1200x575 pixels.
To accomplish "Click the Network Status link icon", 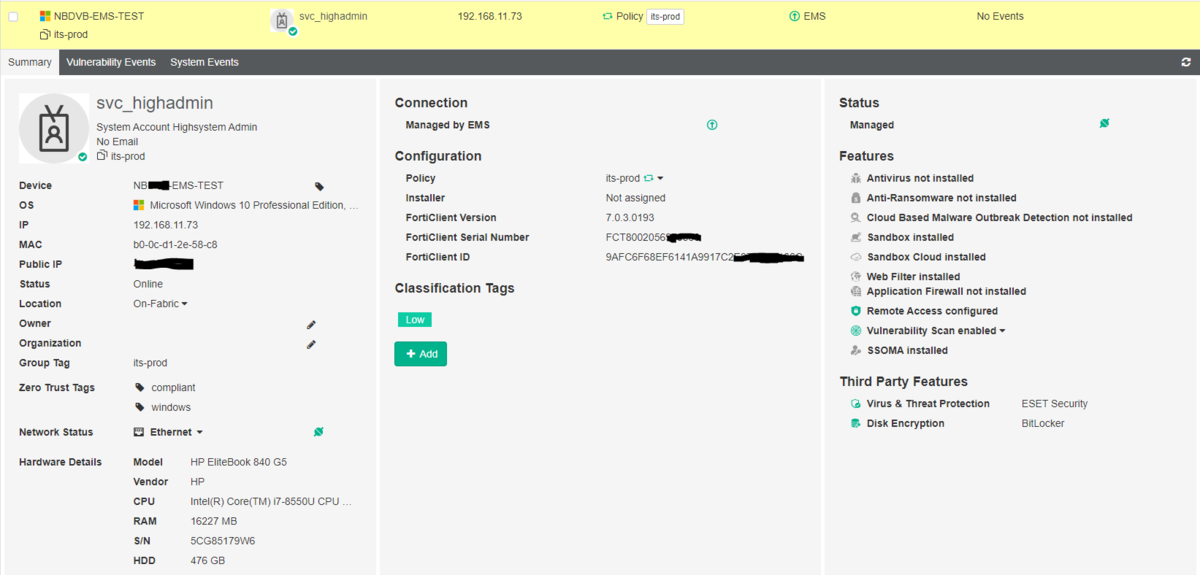I will click(318, 432).
